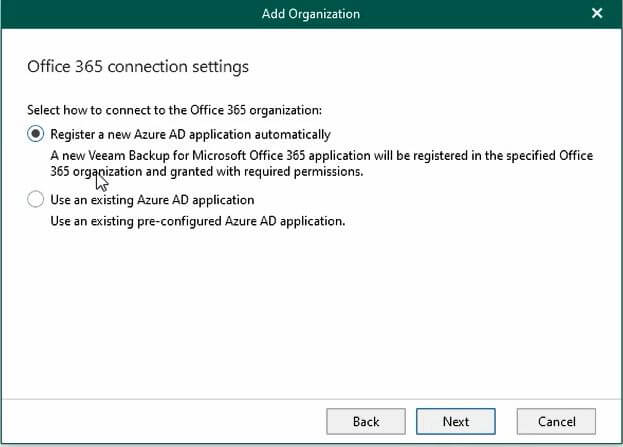Click the word 'automatically' in the first option

pos(294,134)
